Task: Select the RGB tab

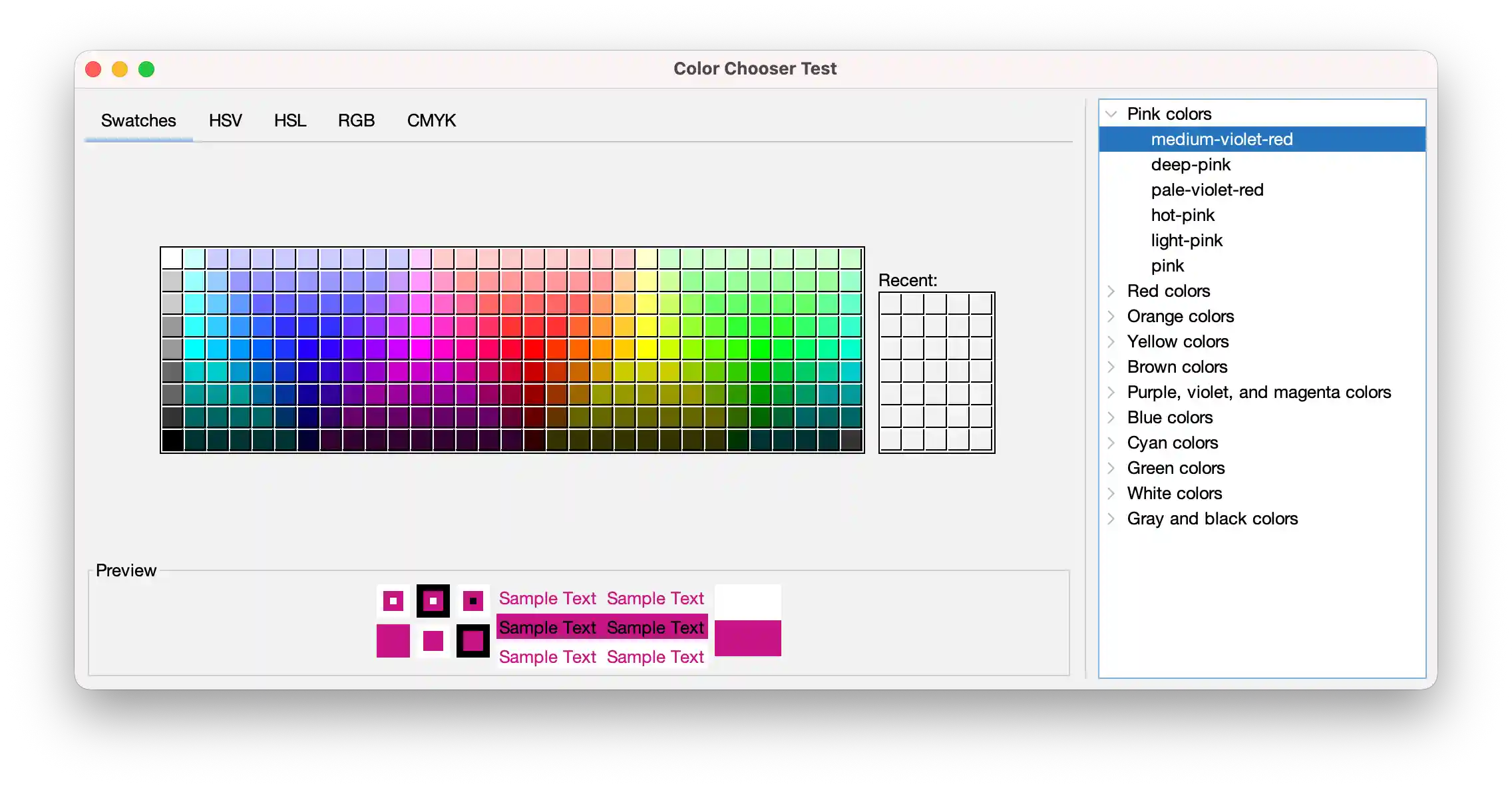Action: (x=356, y=120)
